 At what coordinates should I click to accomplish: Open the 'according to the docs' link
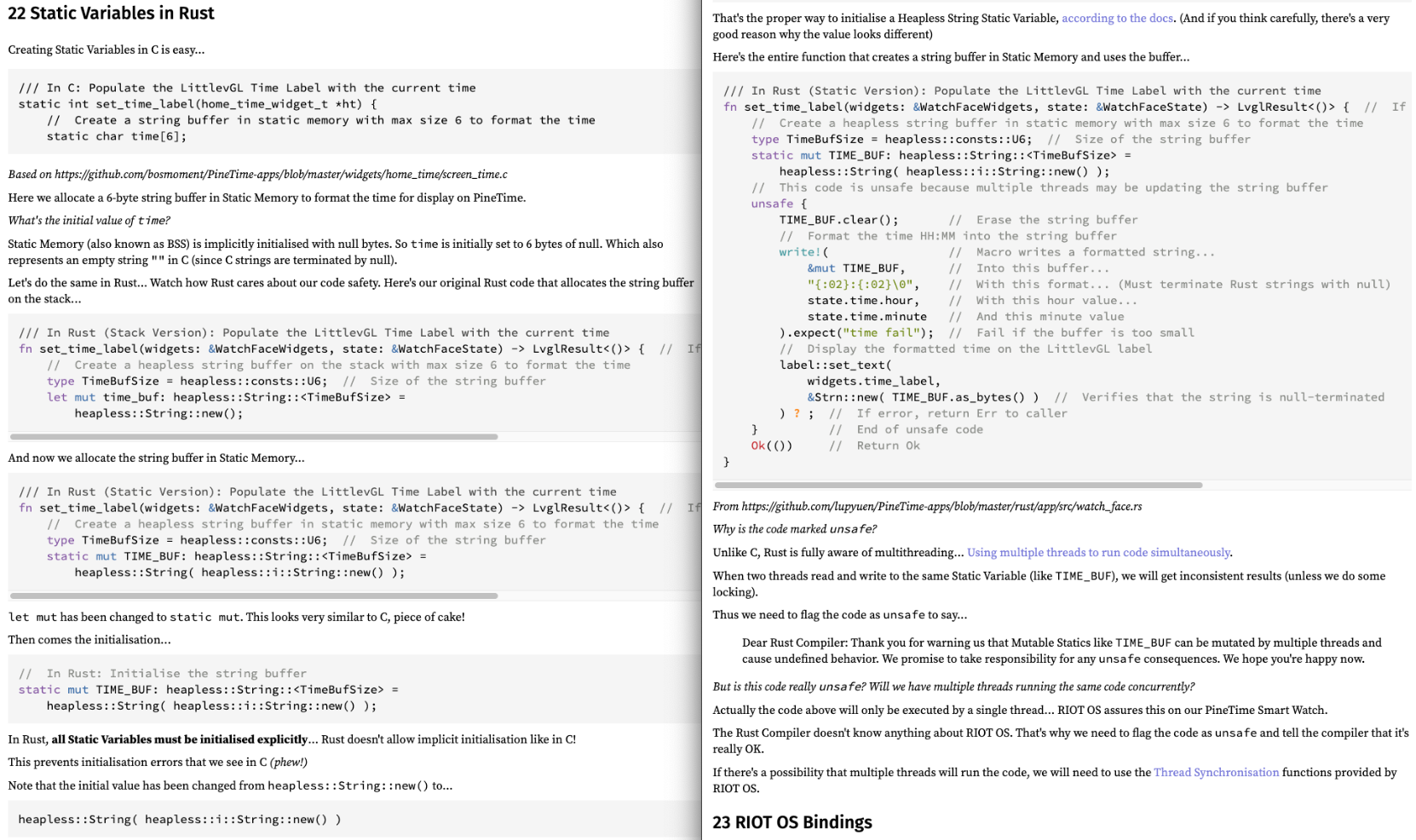click(x=1117, y=18)
